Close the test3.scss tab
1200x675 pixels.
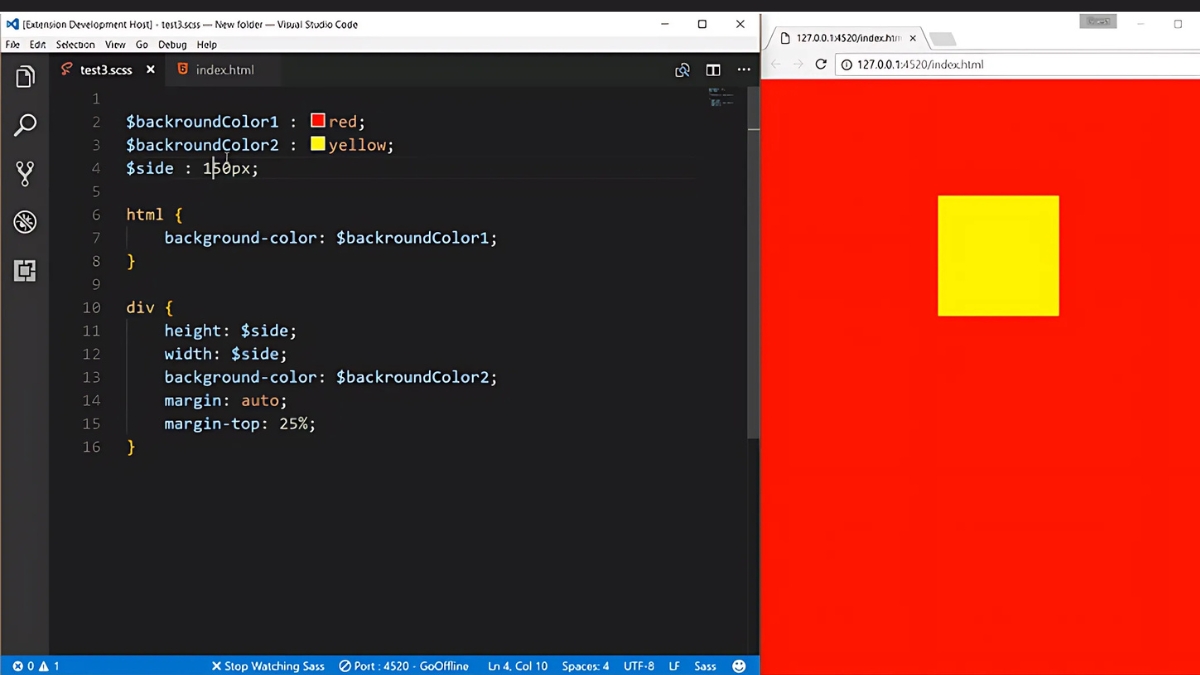(x=151, y=70)
